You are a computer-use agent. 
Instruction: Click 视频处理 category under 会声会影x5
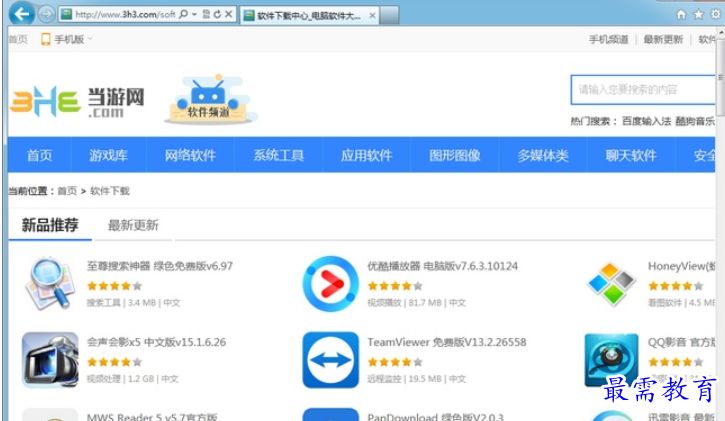click(104, 379)
